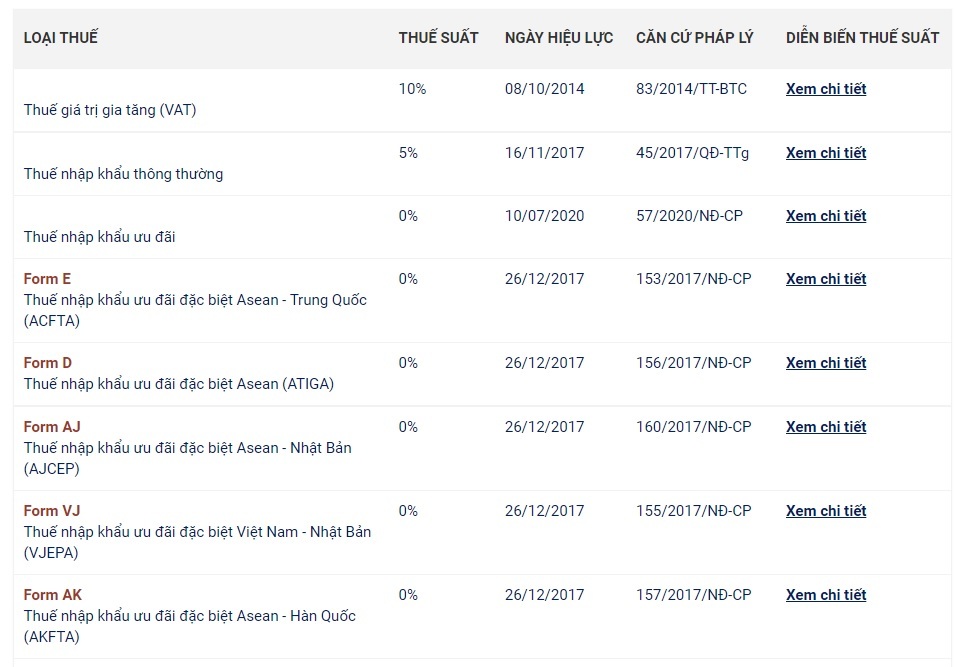Image resolution: width=965 pixels, height=667 pixels.
Task: Select the Form E label
Action: (46, 279)
